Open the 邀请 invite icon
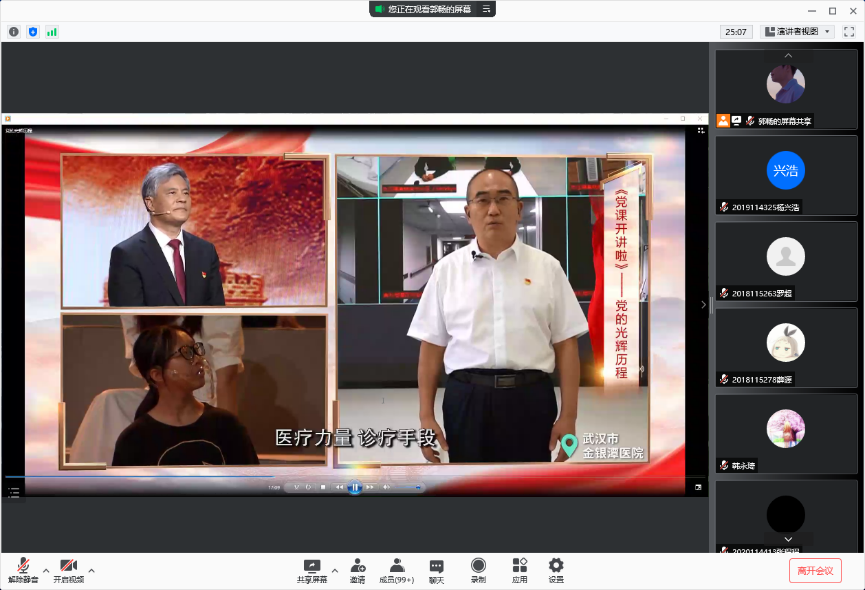This screenshot has width=865, height=590. 357,570
